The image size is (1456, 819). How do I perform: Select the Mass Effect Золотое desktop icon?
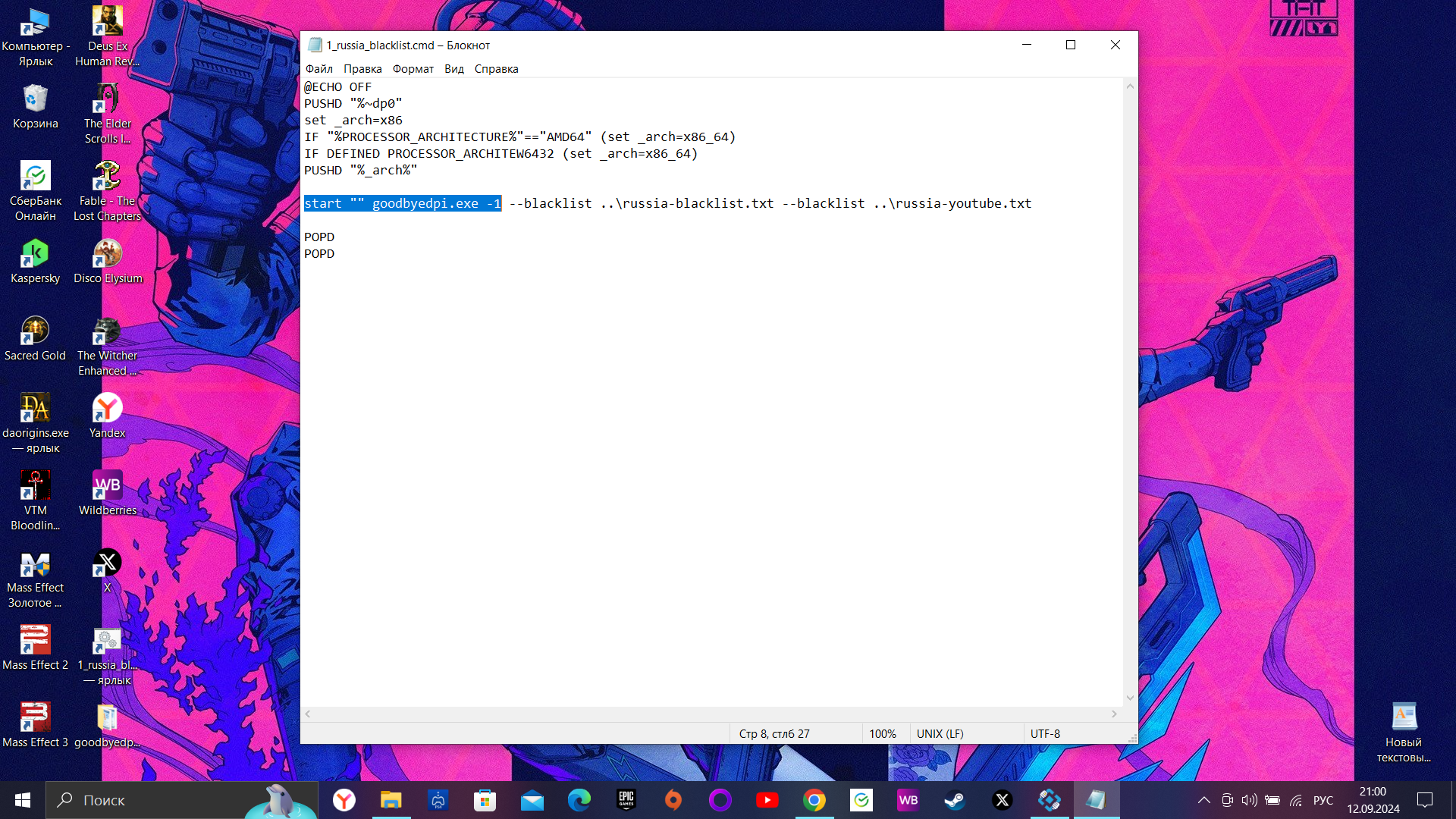click(x=36, y=579)
